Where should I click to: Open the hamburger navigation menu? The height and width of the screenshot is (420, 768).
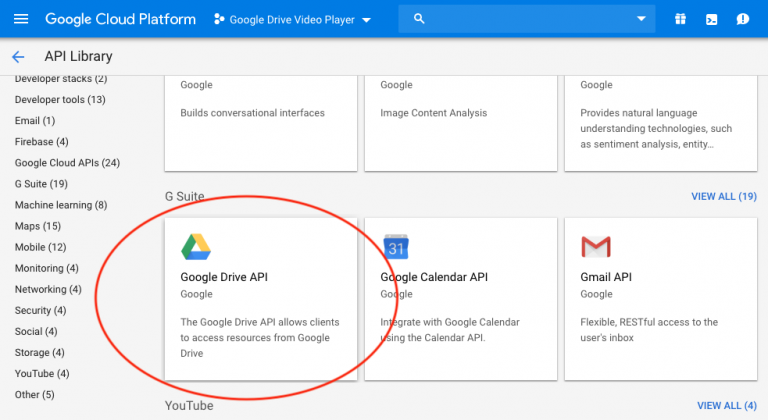[21, 19]
